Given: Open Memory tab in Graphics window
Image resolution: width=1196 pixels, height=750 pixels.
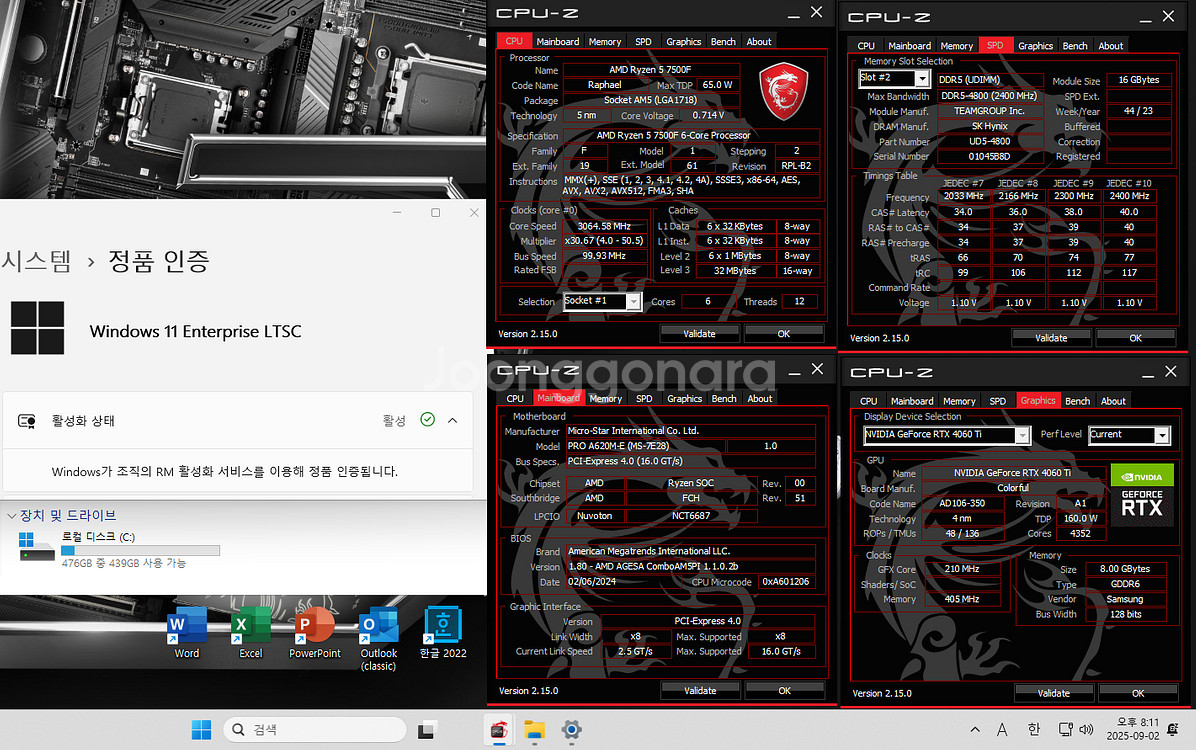Looking at the screenshot, I should [959, 401].
